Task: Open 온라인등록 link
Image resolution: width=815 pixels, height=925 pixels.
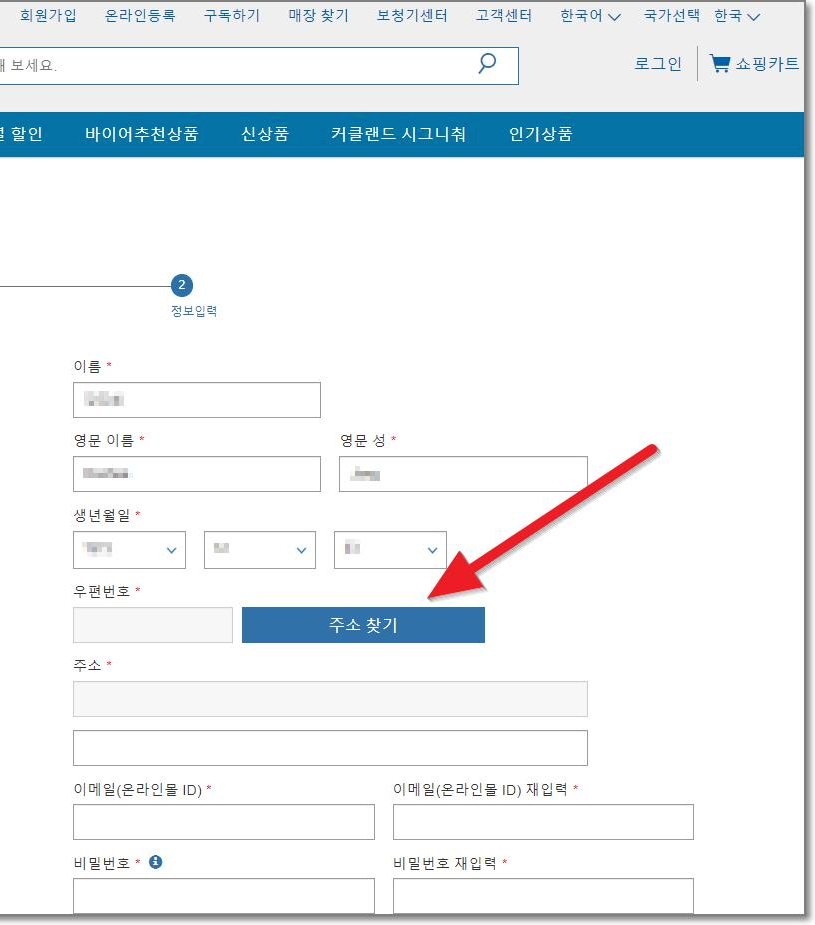Action: (140, 15)
